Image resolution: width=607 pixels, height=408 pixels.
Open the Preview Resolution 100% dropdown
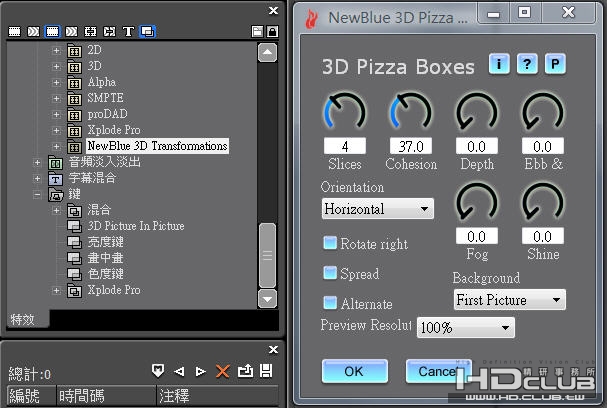click(x=466, y=327)
